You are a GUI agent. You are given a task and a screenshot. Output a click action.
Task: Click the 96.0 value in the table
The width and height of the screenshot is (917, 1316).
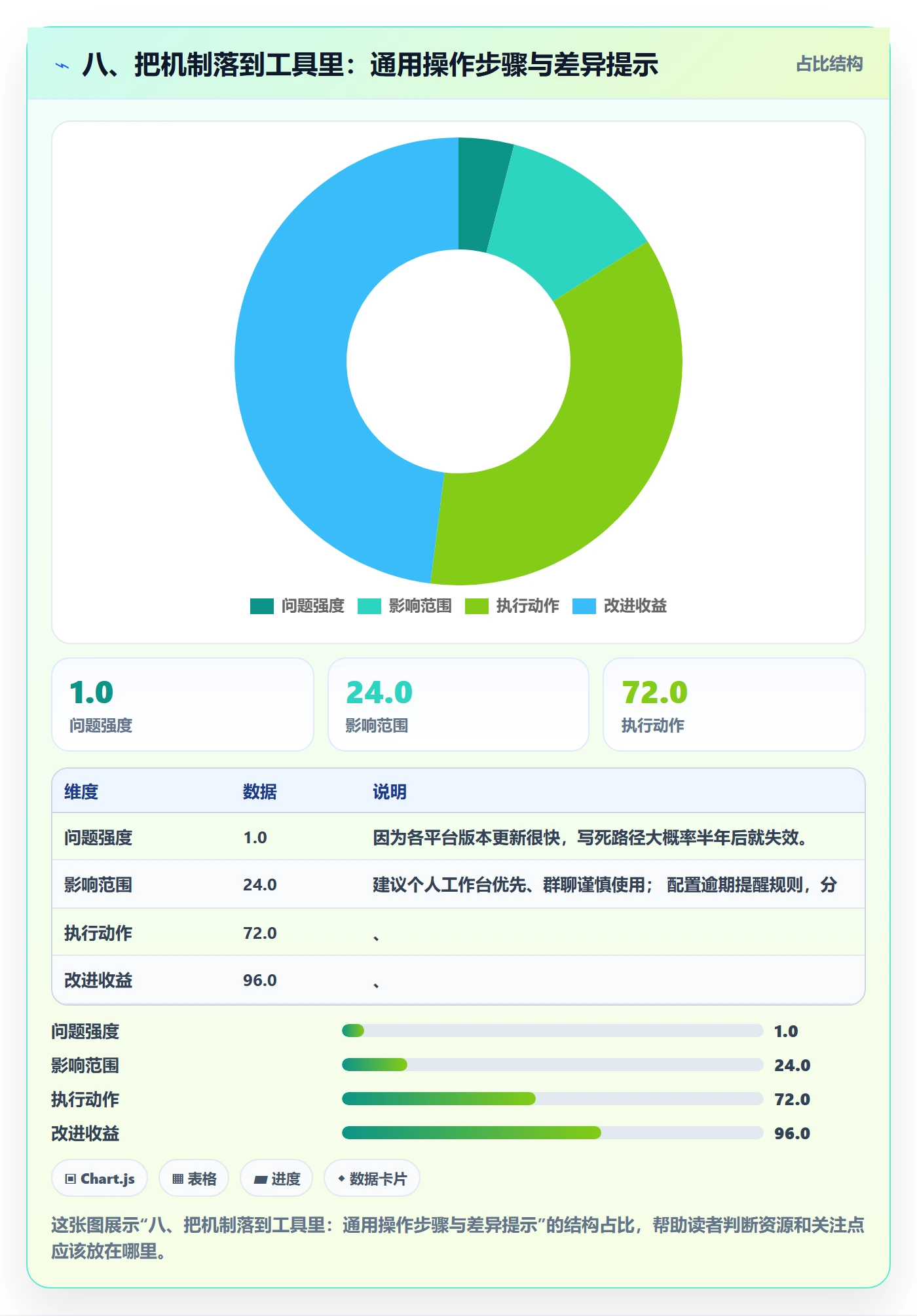pos(260,980)
